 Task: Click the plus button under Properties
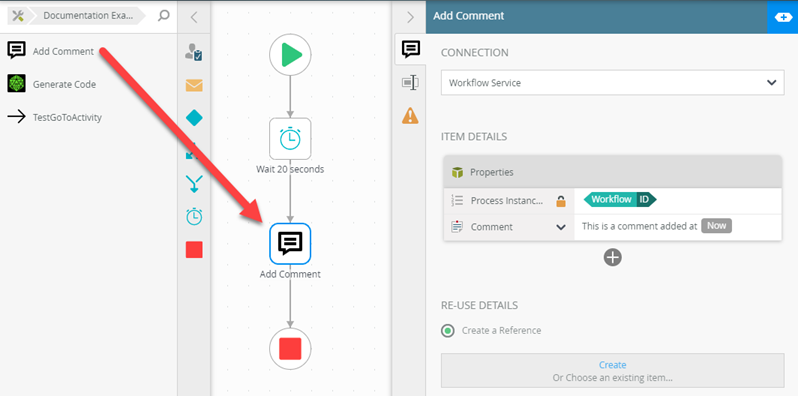613,258
